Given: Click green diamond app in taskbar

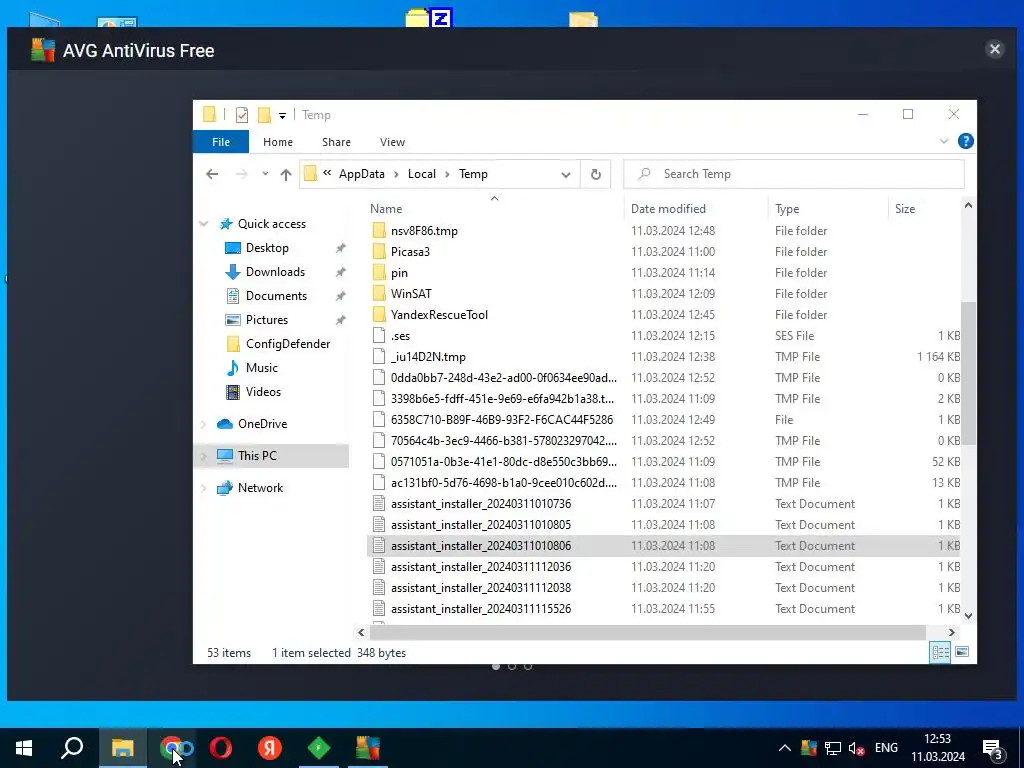Looking at the screenshot, I should pos(319,748).
